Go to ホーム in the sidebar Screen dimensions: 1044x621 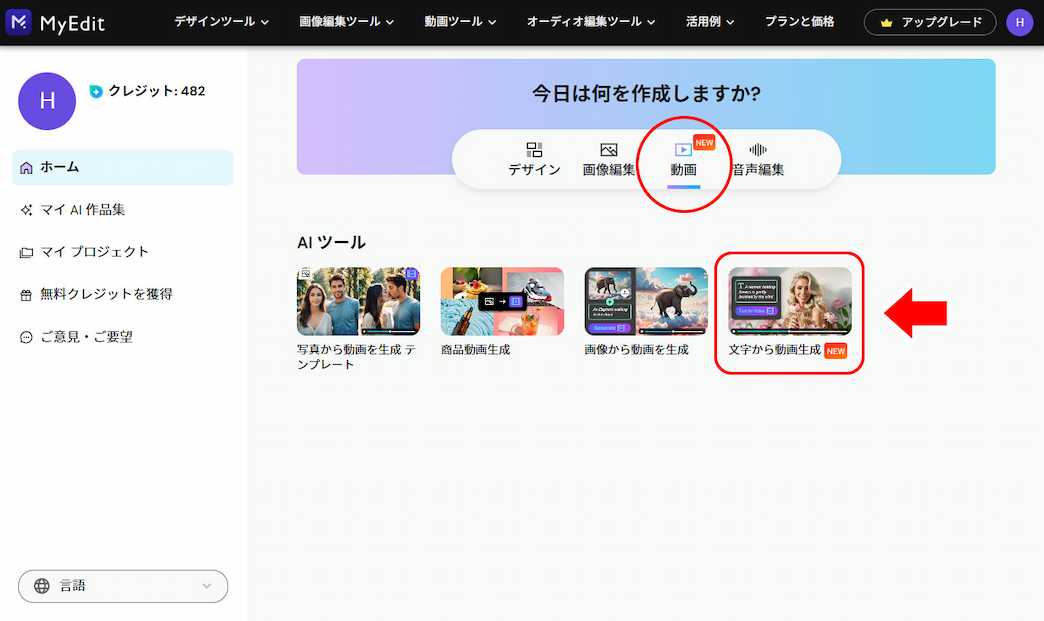[123, 168]
